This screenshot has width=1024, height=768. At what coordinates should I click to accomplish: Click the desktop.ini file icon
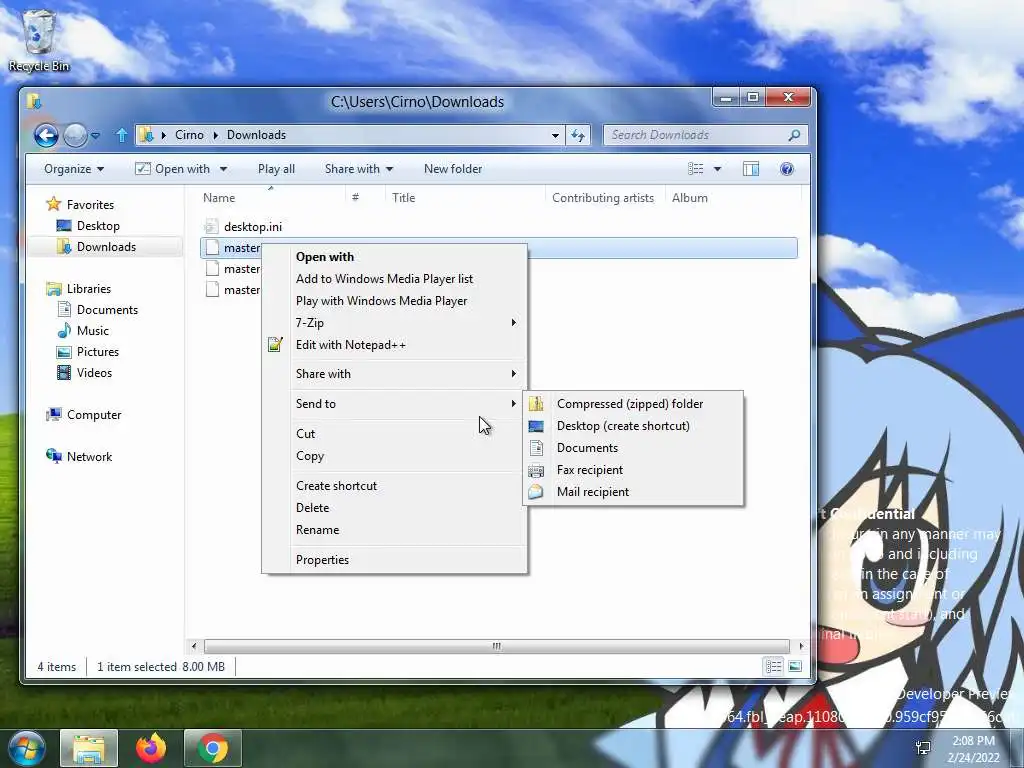tap(211, 227)
